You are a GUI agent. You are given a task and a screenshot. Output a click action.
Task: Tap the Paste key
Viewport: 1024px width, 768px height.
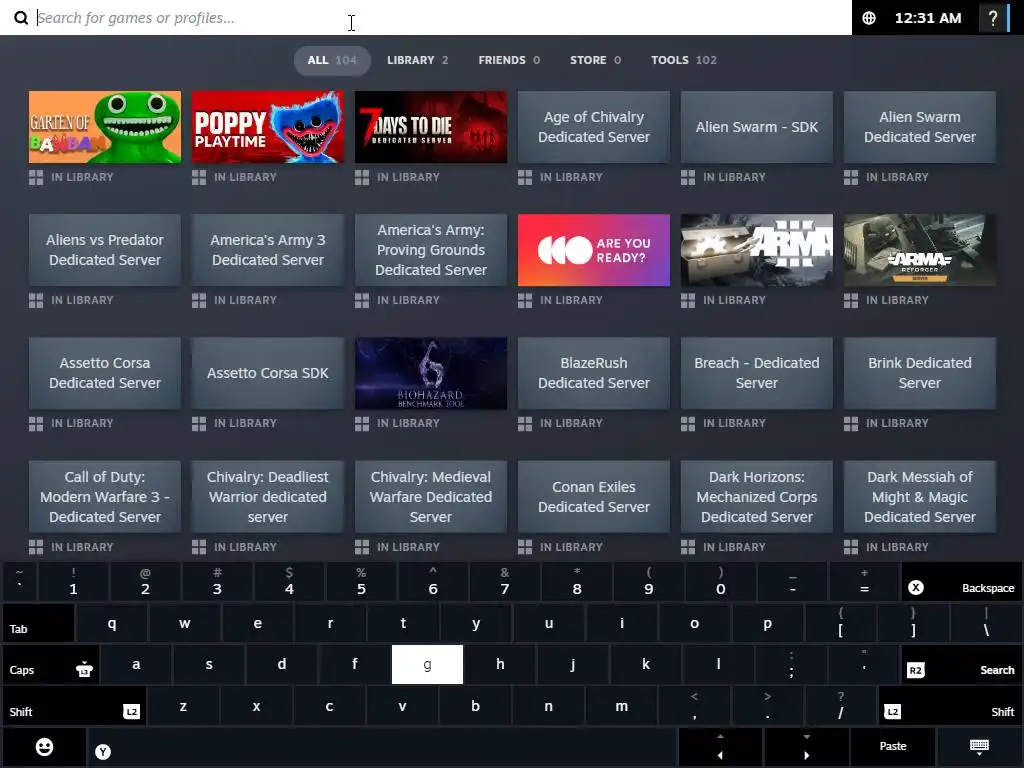click(893, 747)
